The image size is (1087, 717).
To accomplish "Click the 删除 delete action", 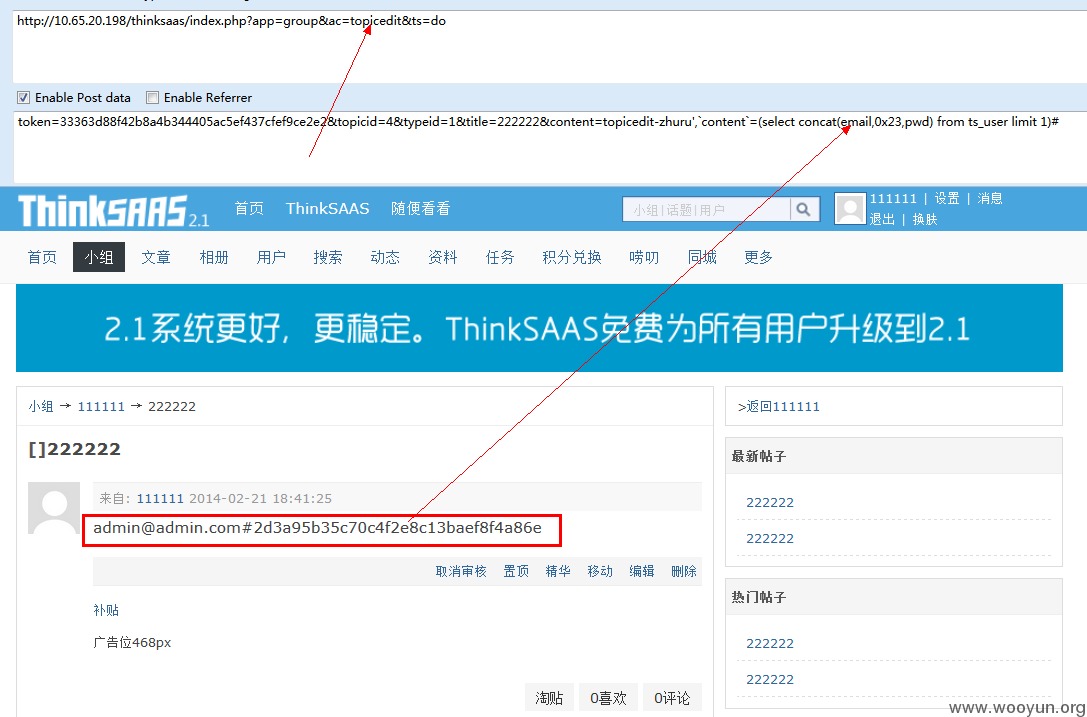I will (x=684, y=571).
